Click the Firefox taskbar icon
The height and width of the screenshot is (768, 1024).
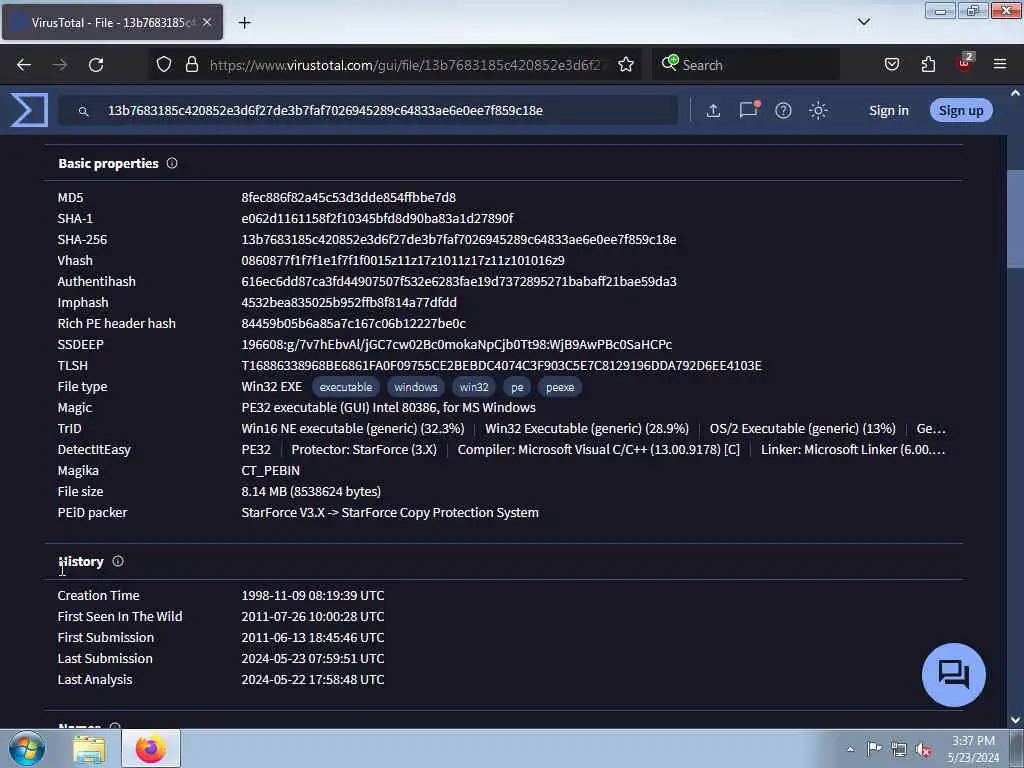(151, 749)
